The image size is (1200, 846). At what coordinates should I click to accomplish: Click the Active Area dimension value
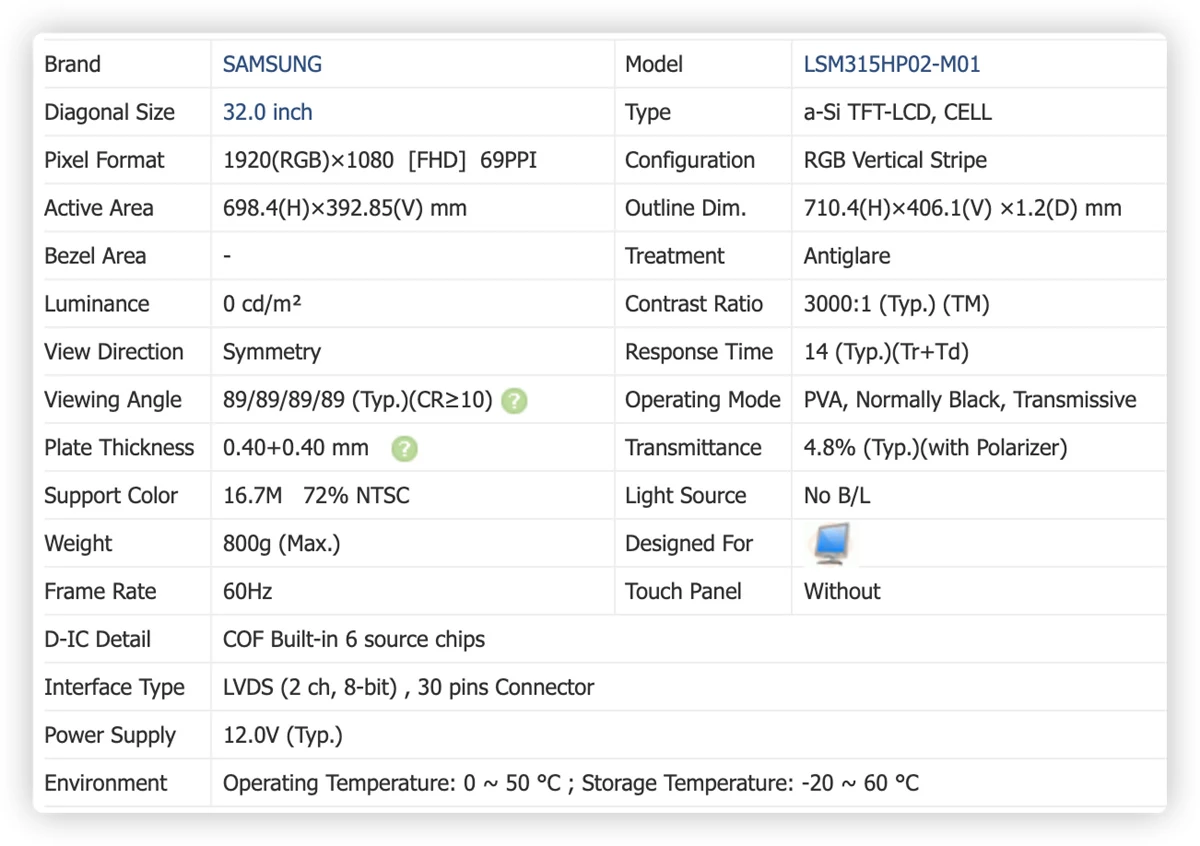tap(345, 208)
